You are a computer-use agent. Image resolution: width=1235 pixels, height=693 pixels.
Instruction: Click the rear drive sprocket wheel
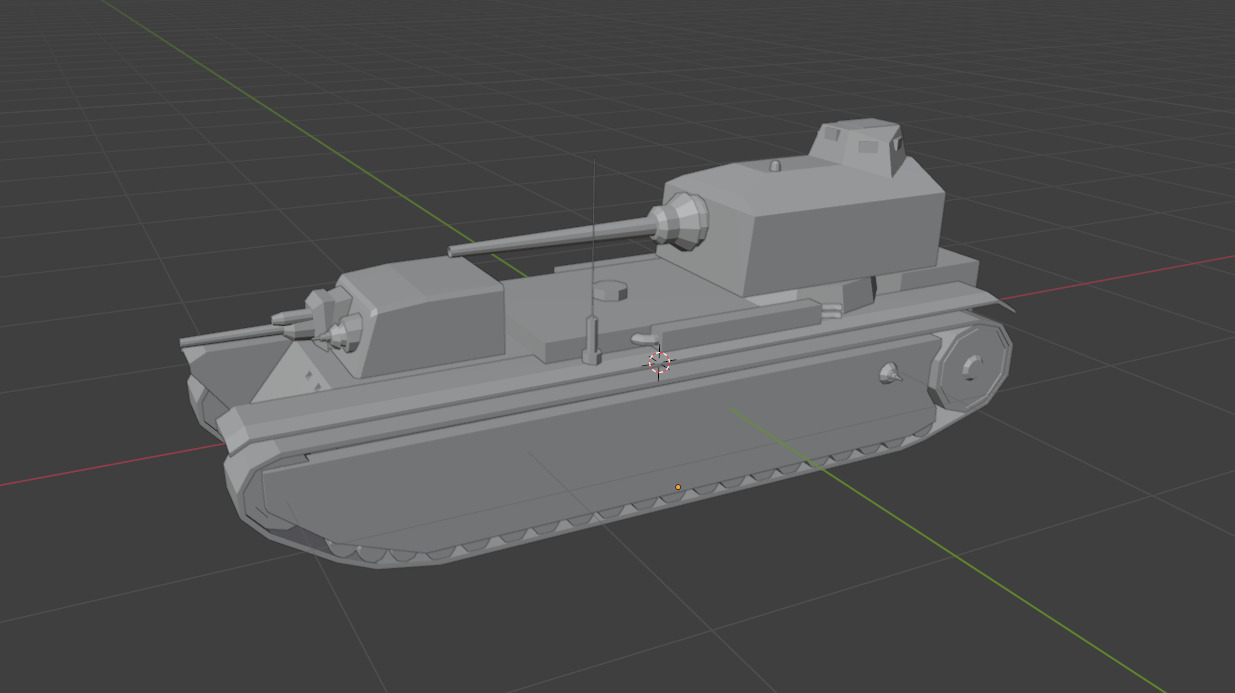point(971,366)
